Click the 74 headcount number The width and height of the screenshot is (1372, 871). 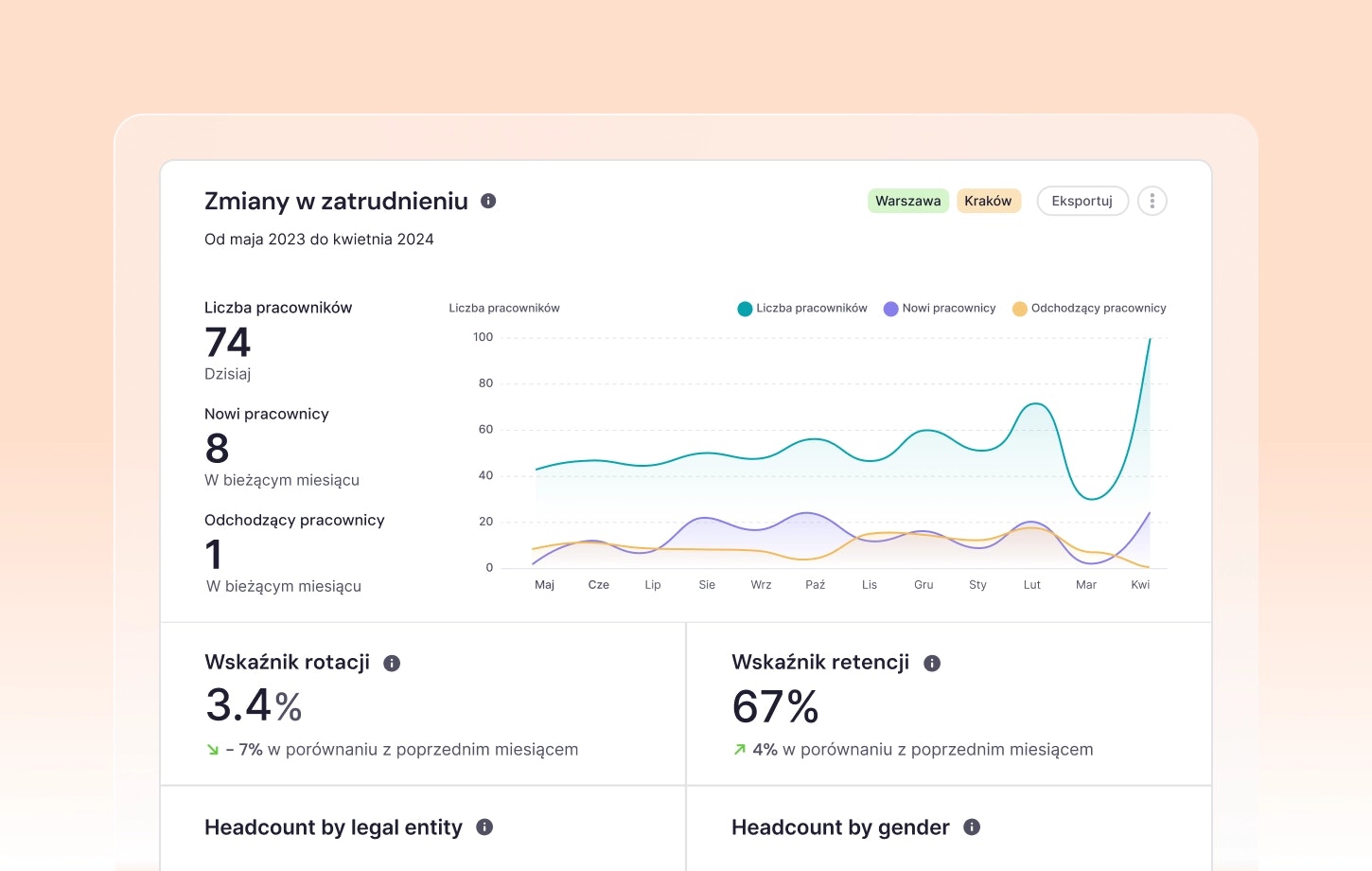(227, 342)
